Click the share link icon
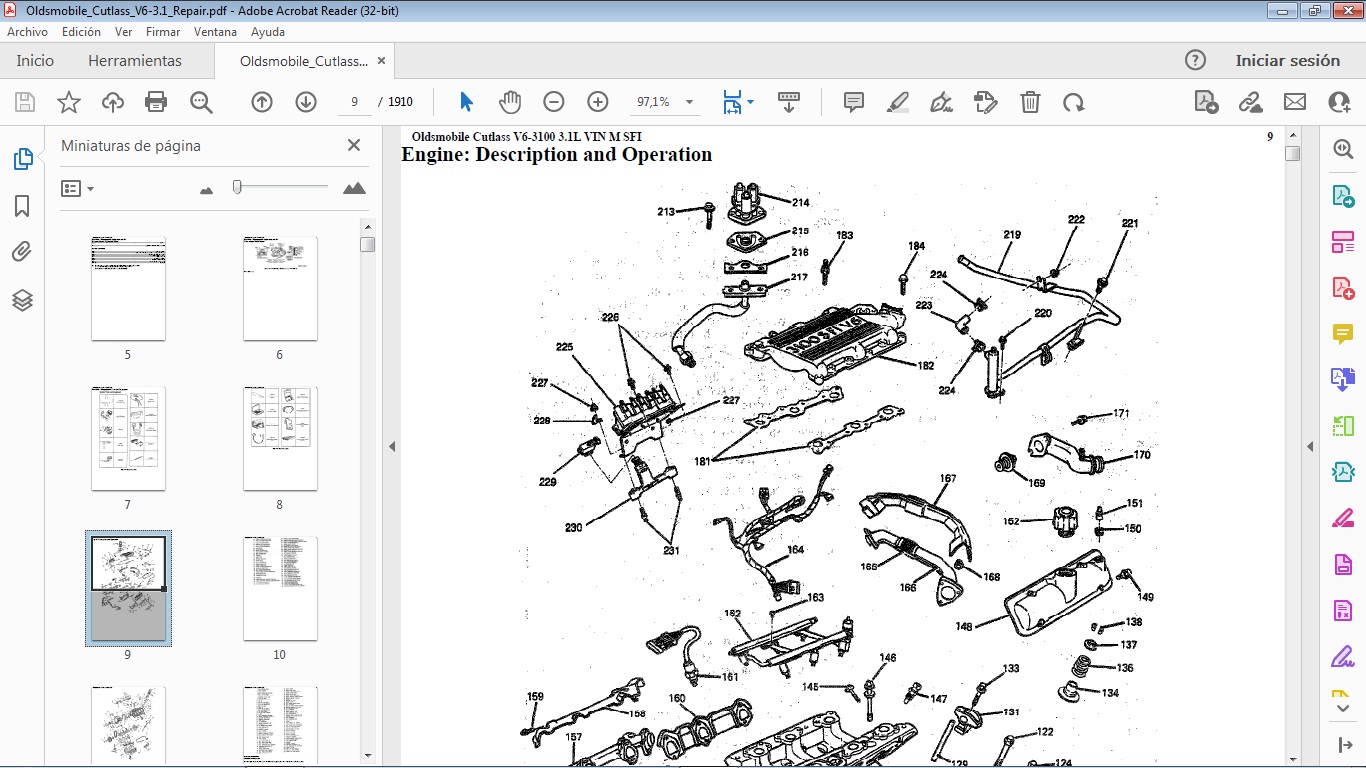 pyautogui.click(x=1250, y=102)
